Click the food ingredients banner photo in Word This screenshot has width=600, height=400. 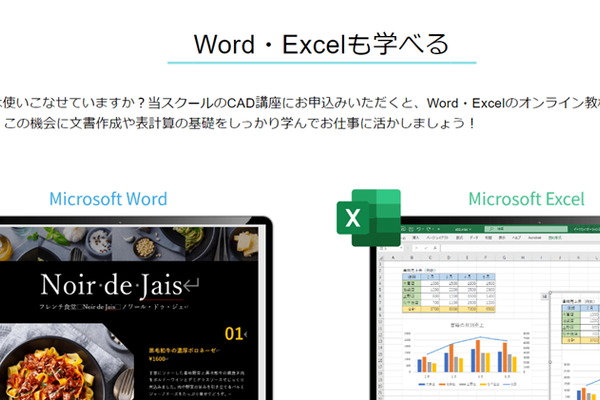(129, 244)
